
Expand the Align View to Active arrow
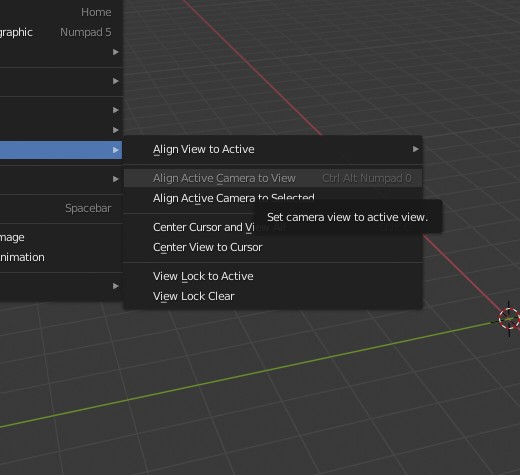point(415,149)
